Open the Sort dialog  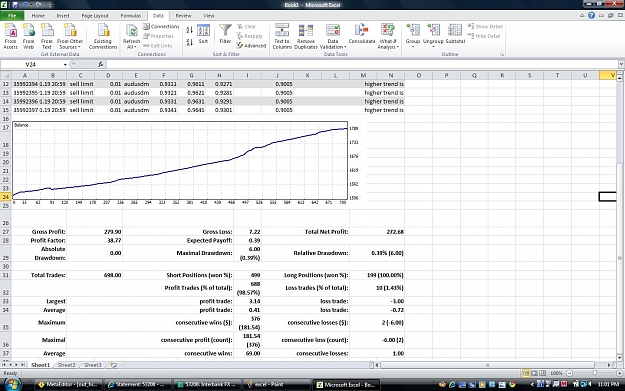point(203,34)
